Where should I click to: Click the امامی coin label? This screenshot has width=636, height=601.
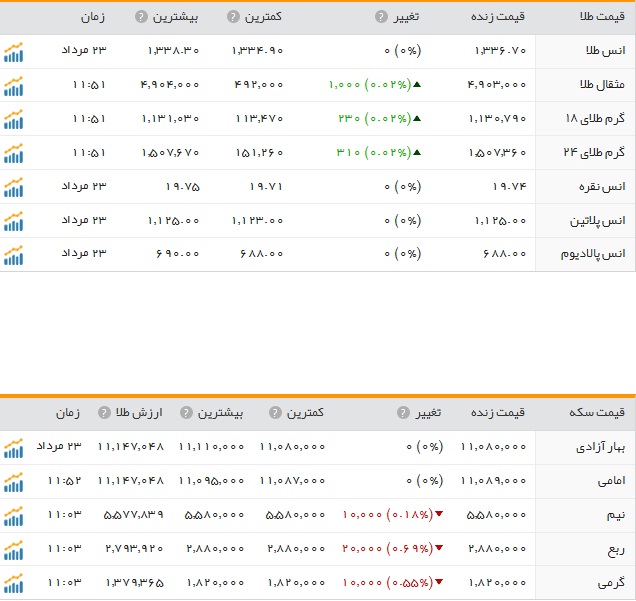click(611, 481)
